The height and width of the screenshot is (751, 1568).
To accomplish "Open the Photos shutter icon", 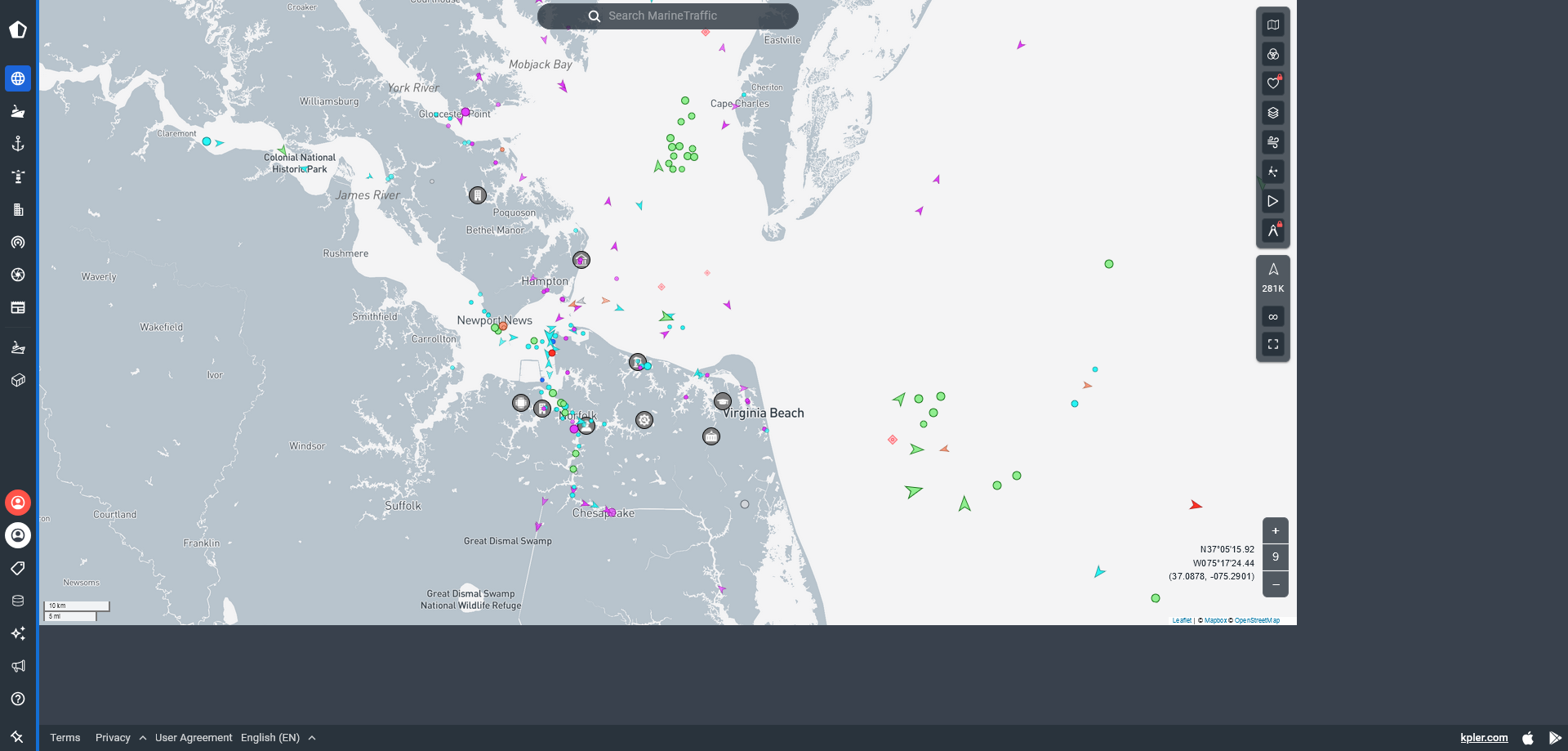I will [18, 275].
